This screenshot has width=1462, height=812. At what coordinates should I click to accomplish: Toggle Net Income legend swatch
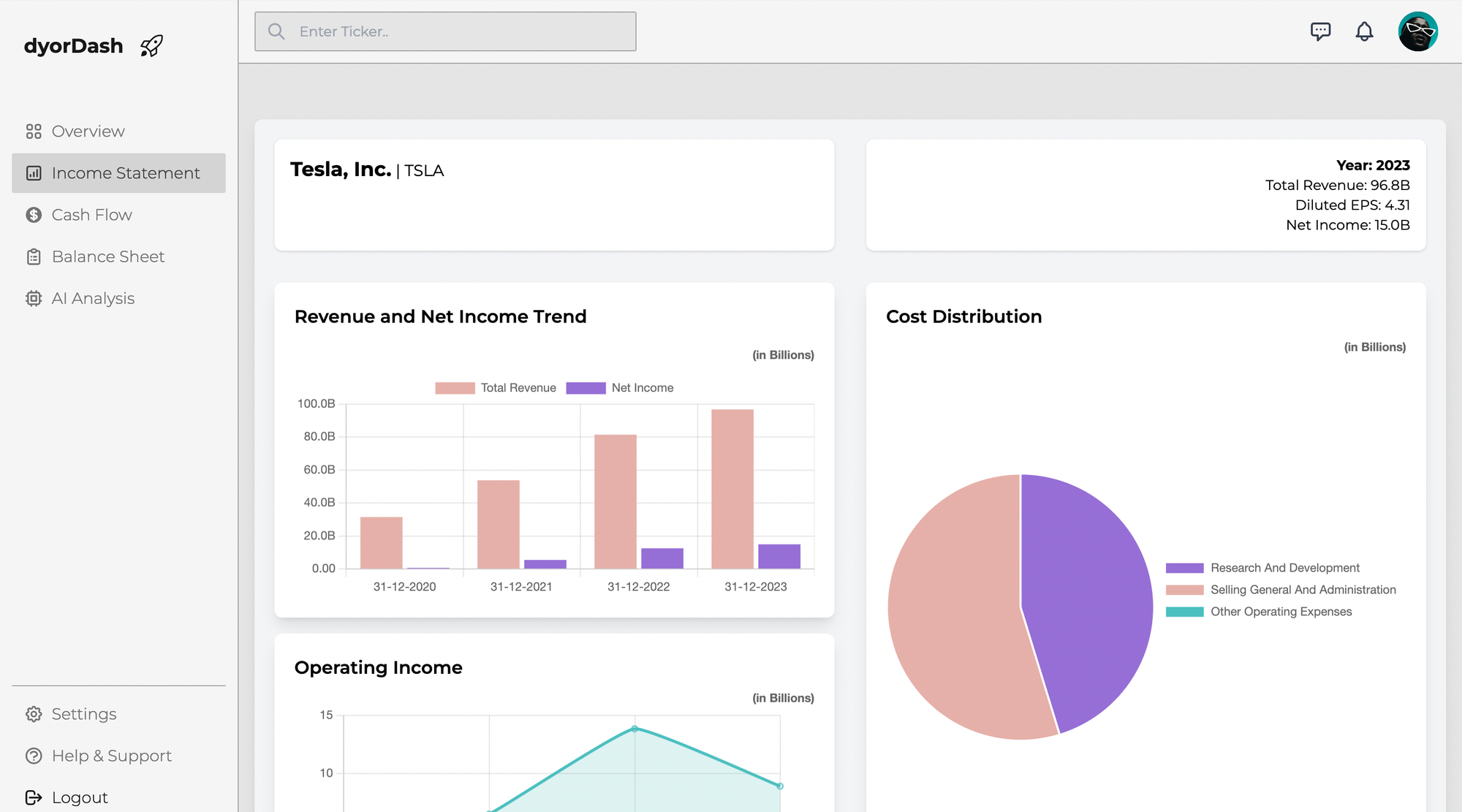click(x=586, y=388)
